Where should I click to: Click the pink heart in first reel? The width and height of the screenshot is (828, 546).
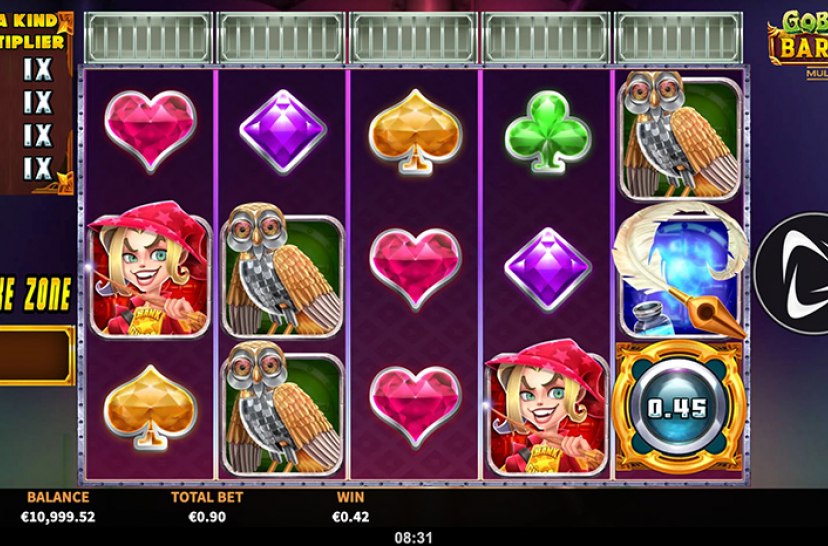coord(150,130)
